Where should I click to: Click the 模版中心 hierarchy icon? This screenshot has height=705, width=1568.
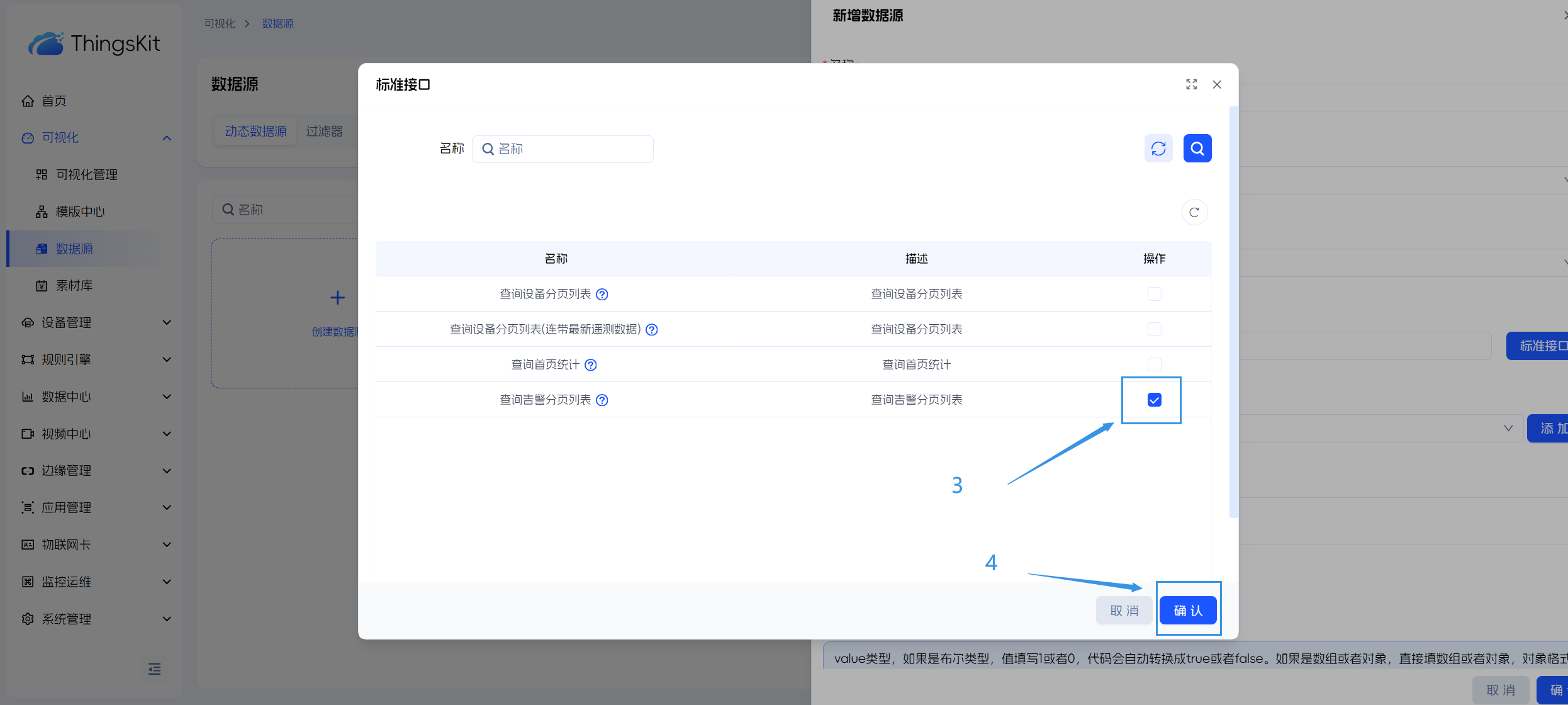42,211
